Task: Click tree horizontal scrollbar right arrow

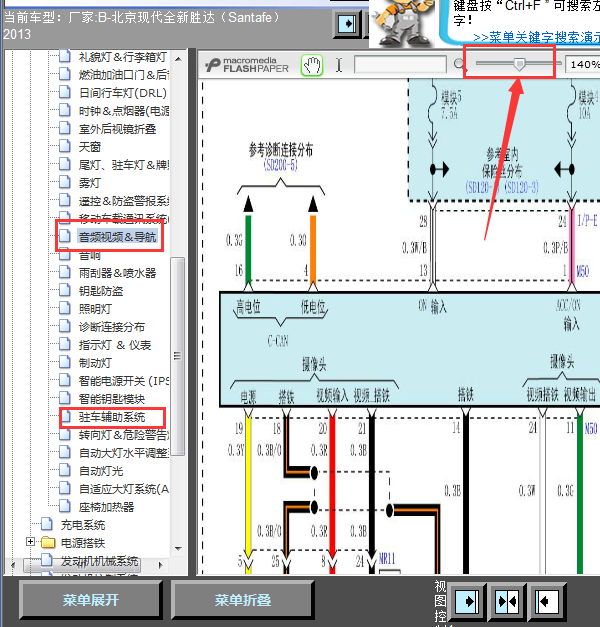Action: [161, 565]
